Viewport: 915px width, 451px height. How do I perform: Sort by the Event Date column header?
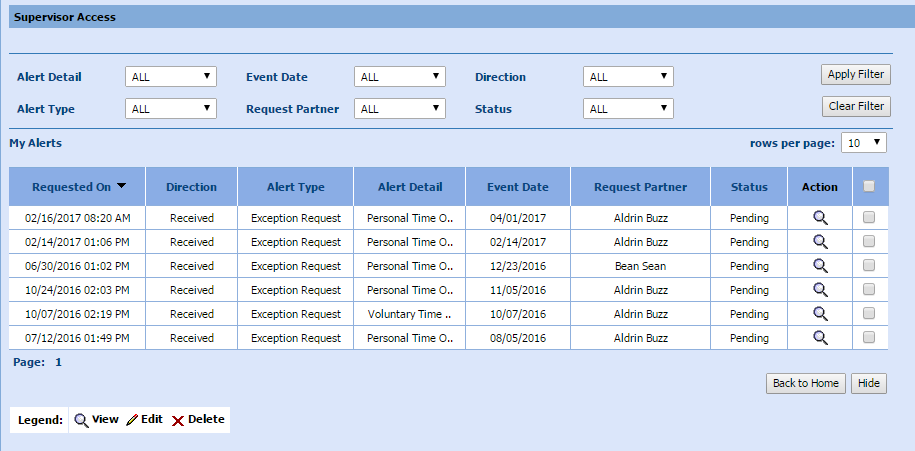tap(517, 187)
